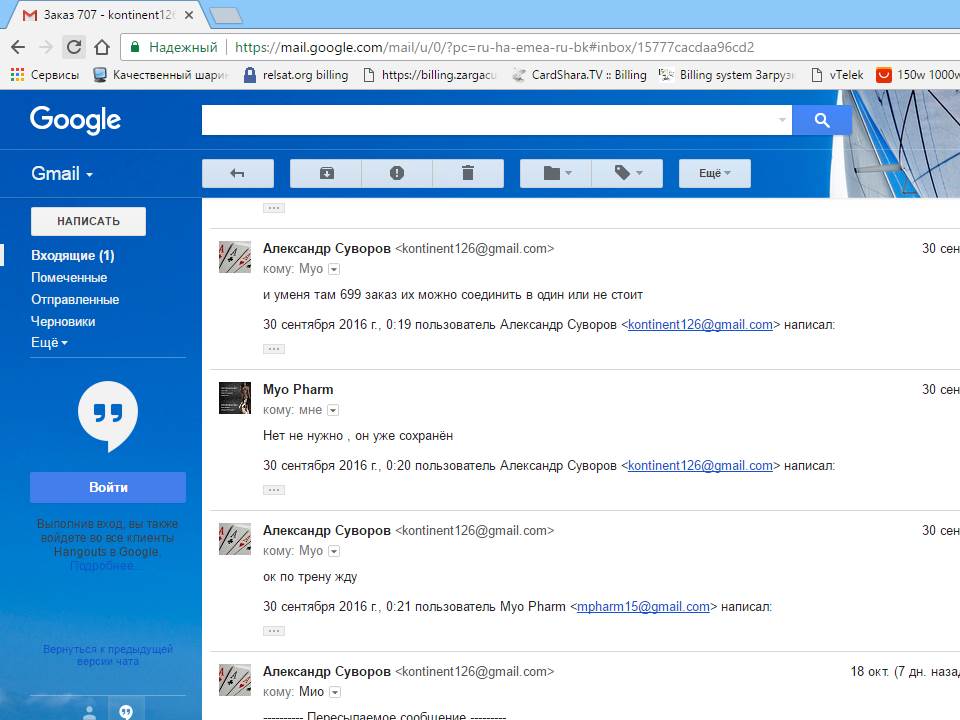Image resolution: width=960 pixels, height=720 pixels.
Task: Open the Gmail product switcher dropdown
Action: 62,173
